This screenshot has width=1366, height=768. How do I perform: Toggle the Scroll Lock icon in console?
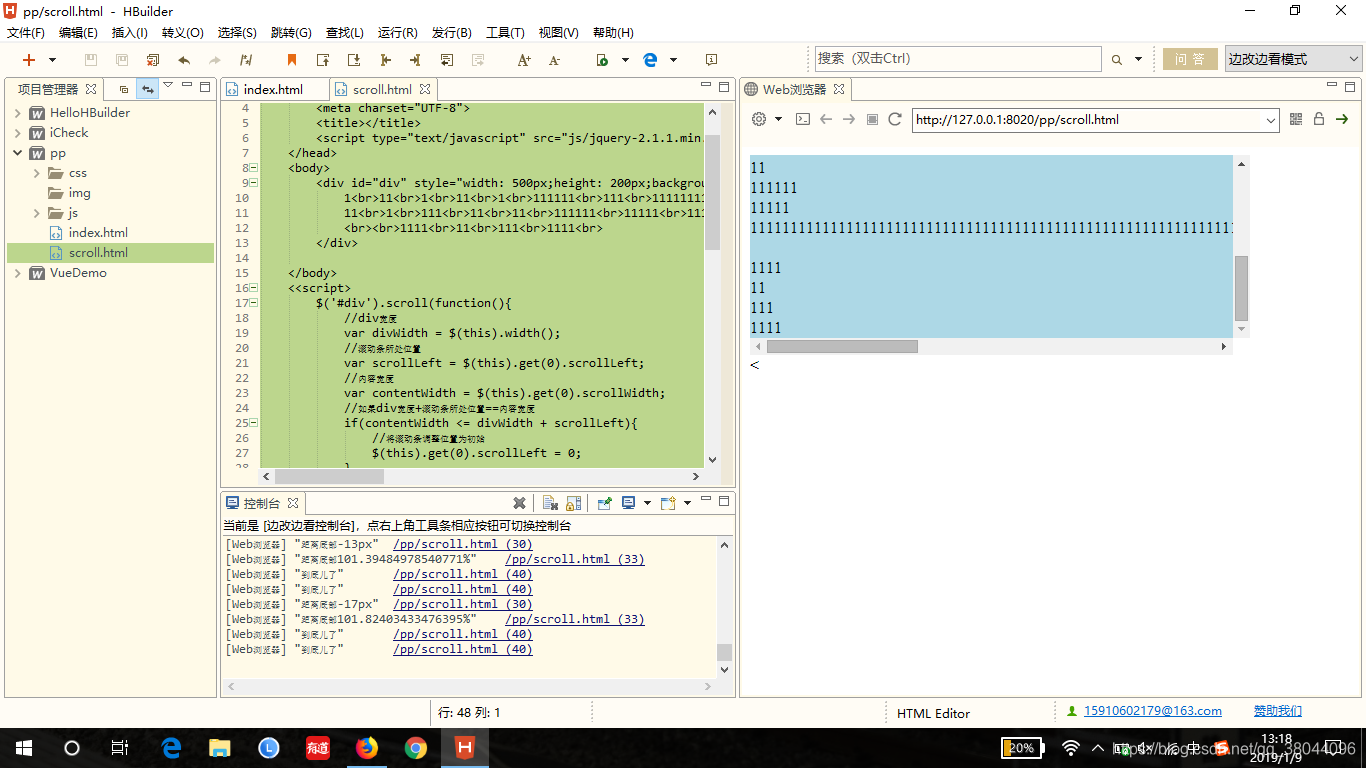[574, 503]
